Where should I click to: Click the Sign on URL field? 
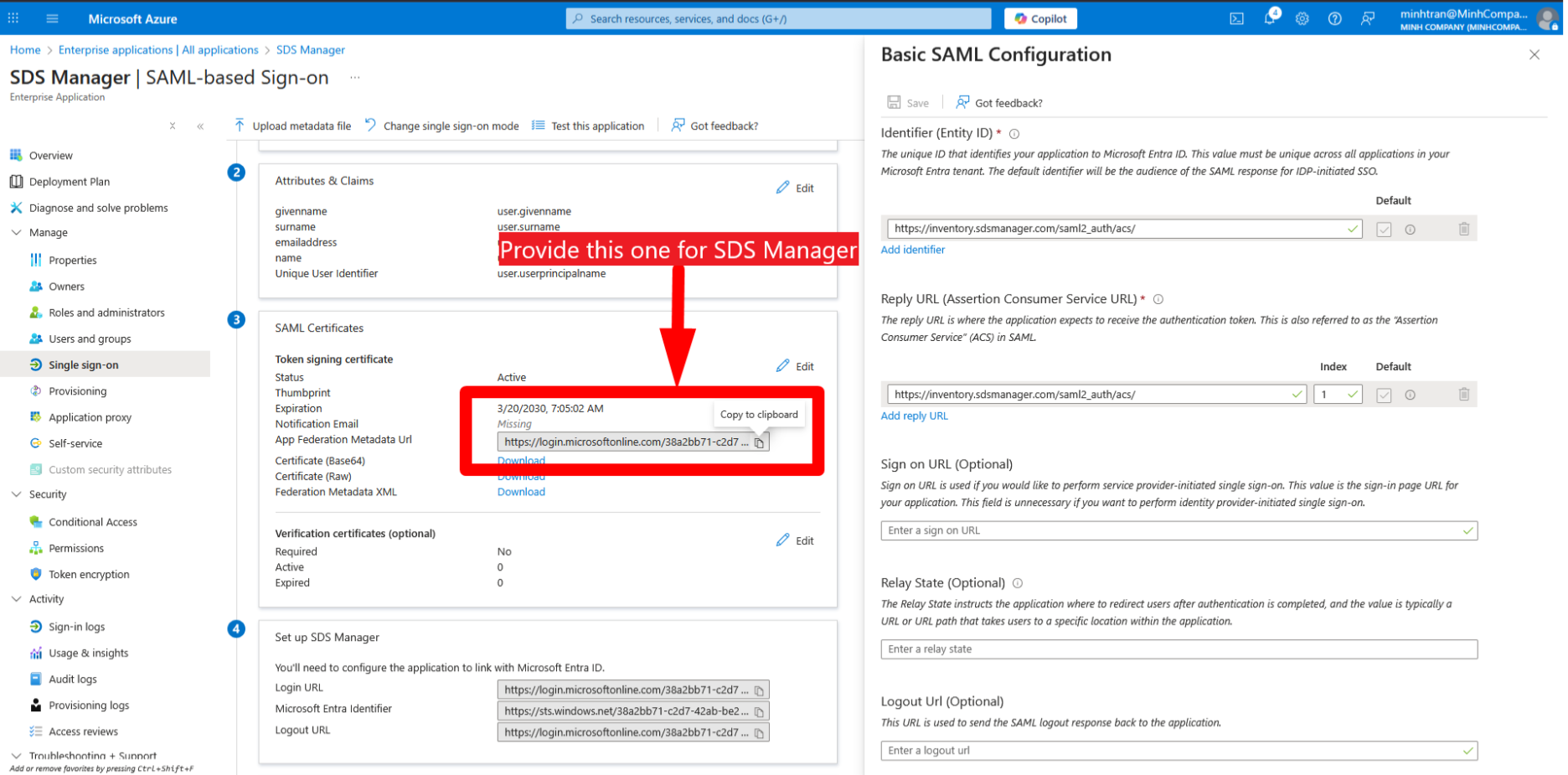(x=1179, y=531)
